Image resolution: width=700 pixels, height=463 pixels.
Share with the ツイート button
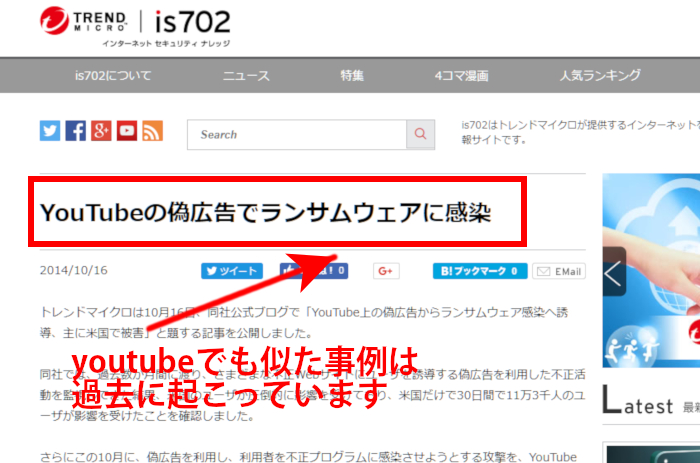click(232, 271)
